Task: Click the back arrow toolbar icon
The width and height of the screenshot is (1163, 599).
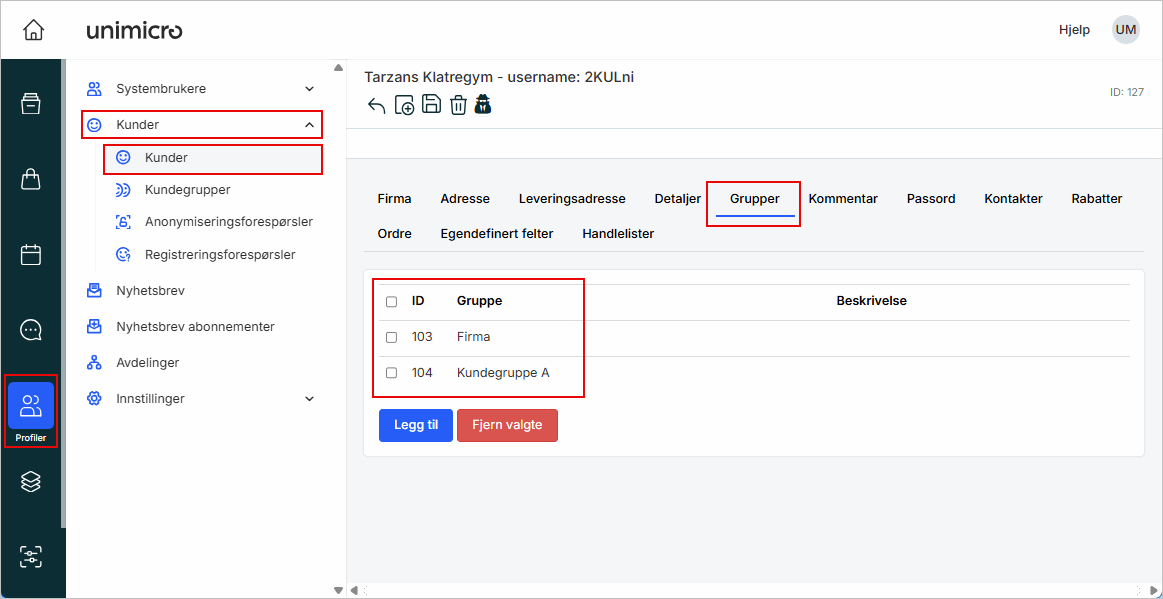Action: pyautogui.click(x=377, y=105)
